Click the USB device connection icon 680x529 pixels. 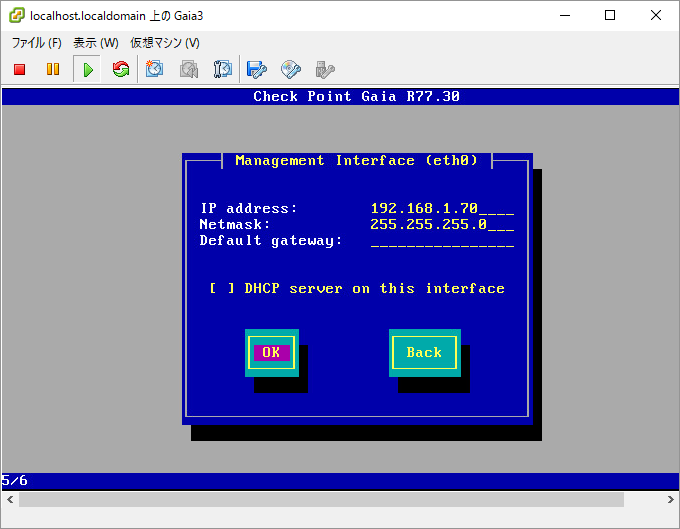tap(325, 69)
